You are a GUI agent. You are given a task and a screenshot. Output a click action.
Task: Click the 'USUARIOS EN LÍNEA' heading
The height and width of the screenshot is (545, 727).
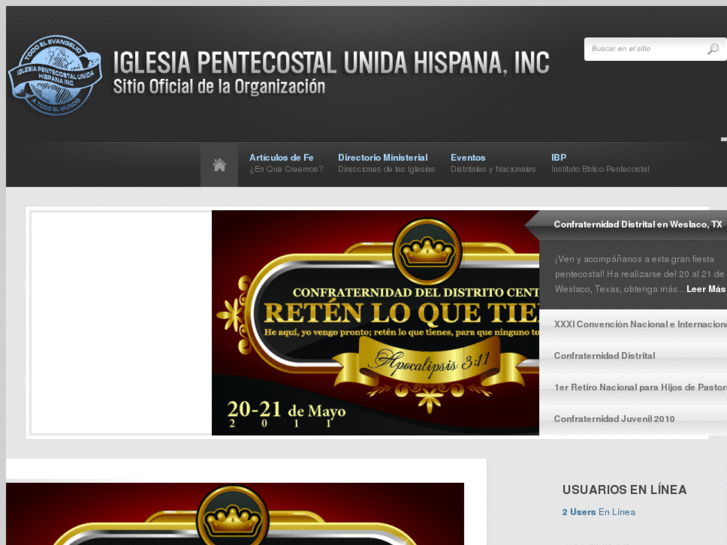[624, 490]
